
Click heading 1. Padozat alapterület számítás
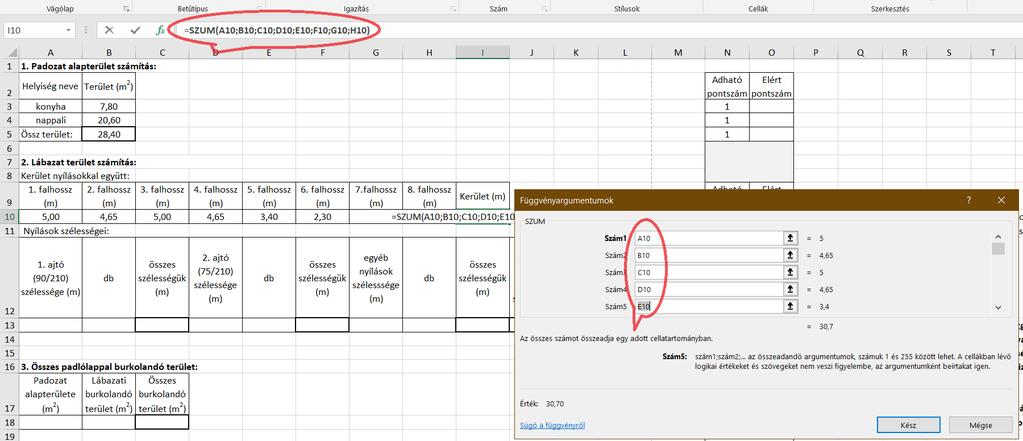(89, 66)
